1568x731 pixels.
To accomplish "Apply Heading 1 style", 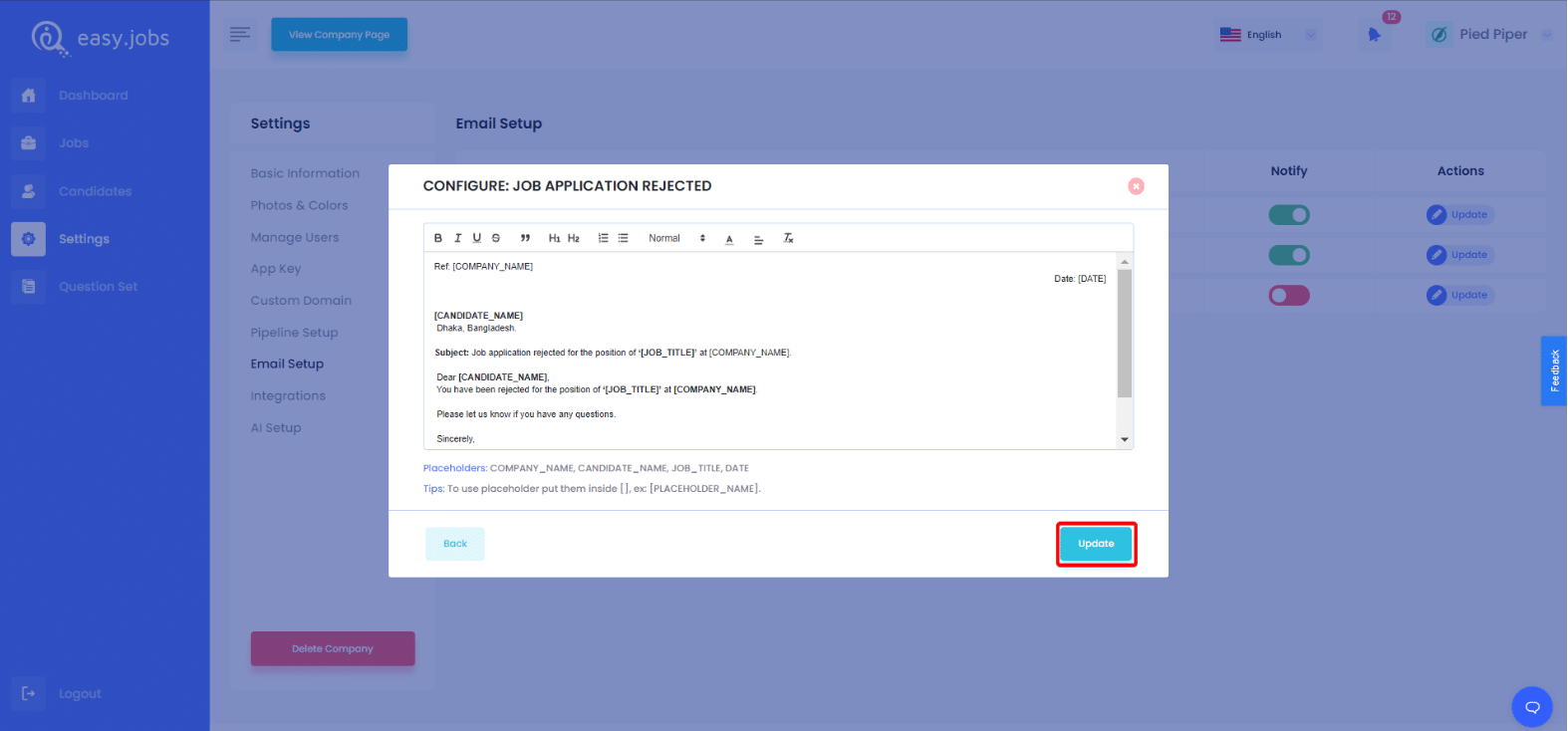I will [x=554, y=238].
